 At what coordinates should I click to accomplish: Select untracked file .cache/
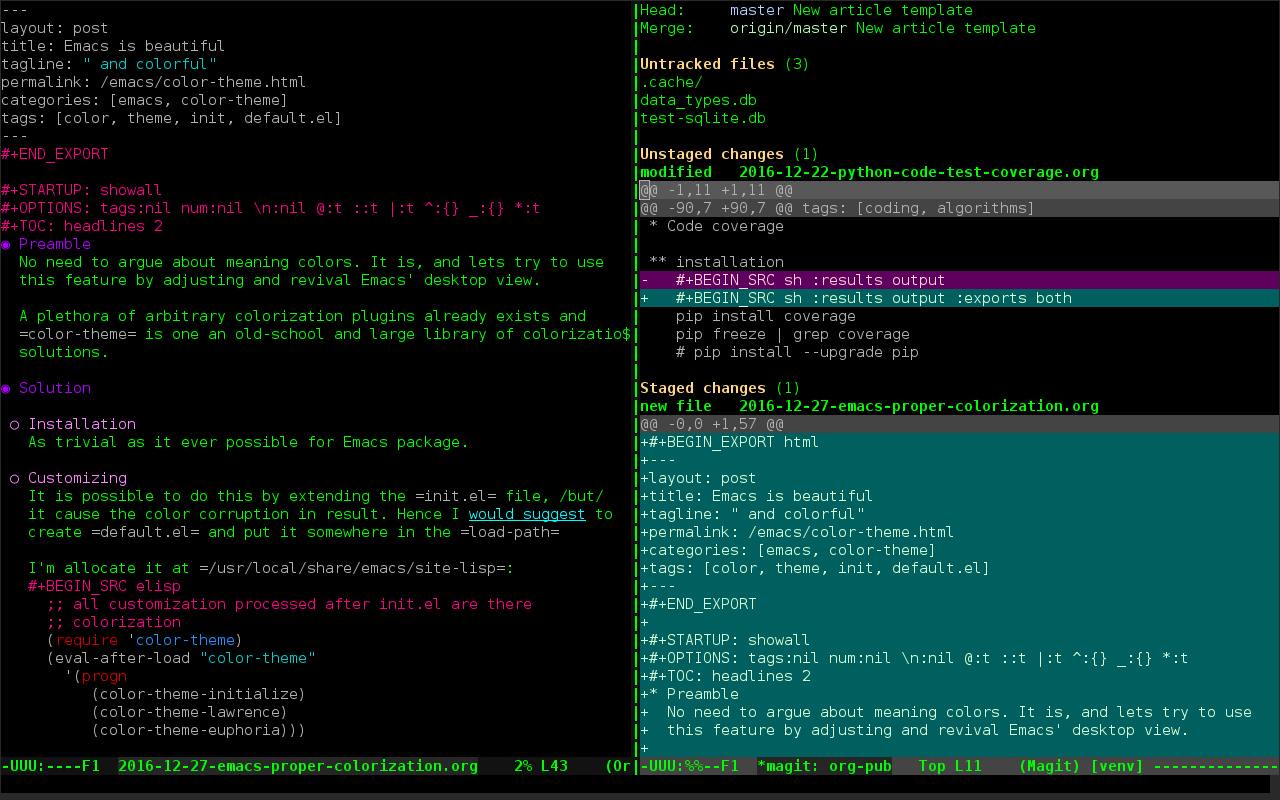click(x=671, y=82)
